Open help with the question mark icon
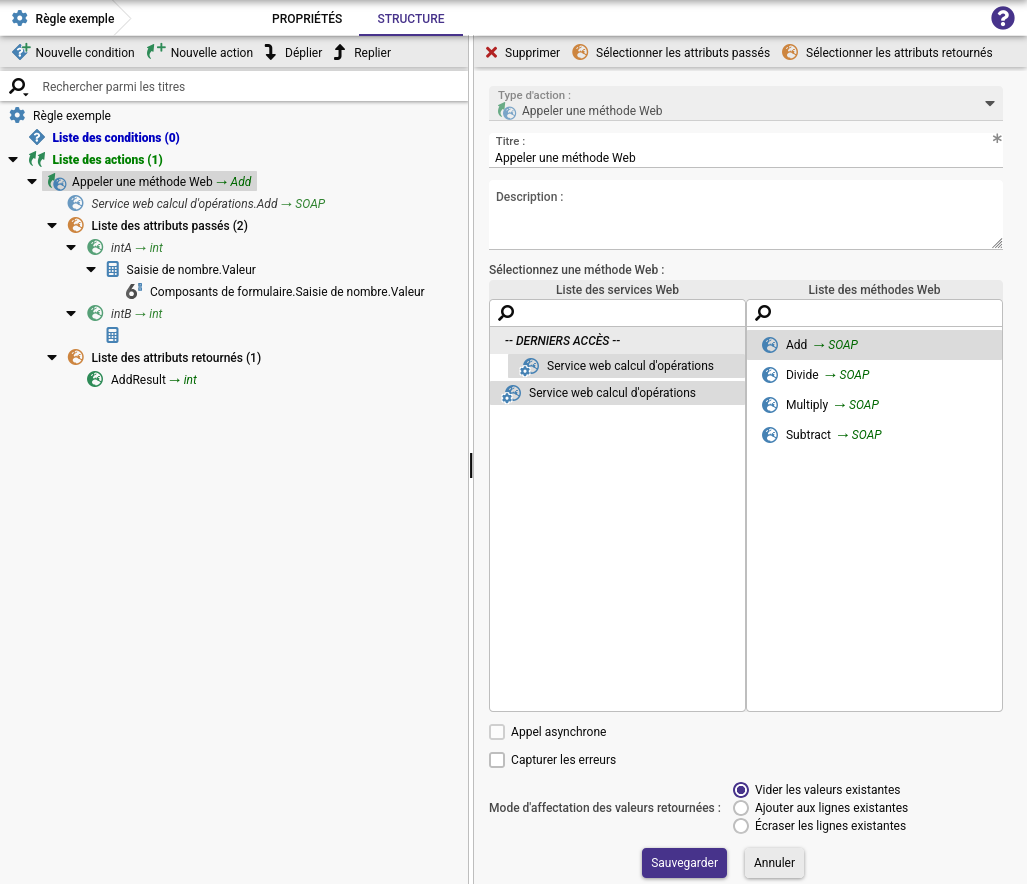 (1002, 18)
